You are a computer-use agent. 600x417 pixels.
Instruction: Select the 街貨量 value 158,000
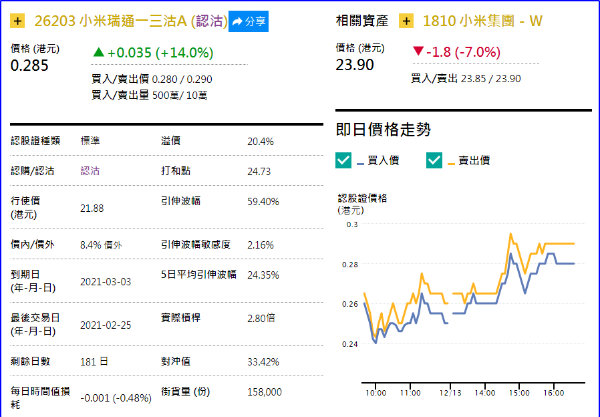[264, 392]
